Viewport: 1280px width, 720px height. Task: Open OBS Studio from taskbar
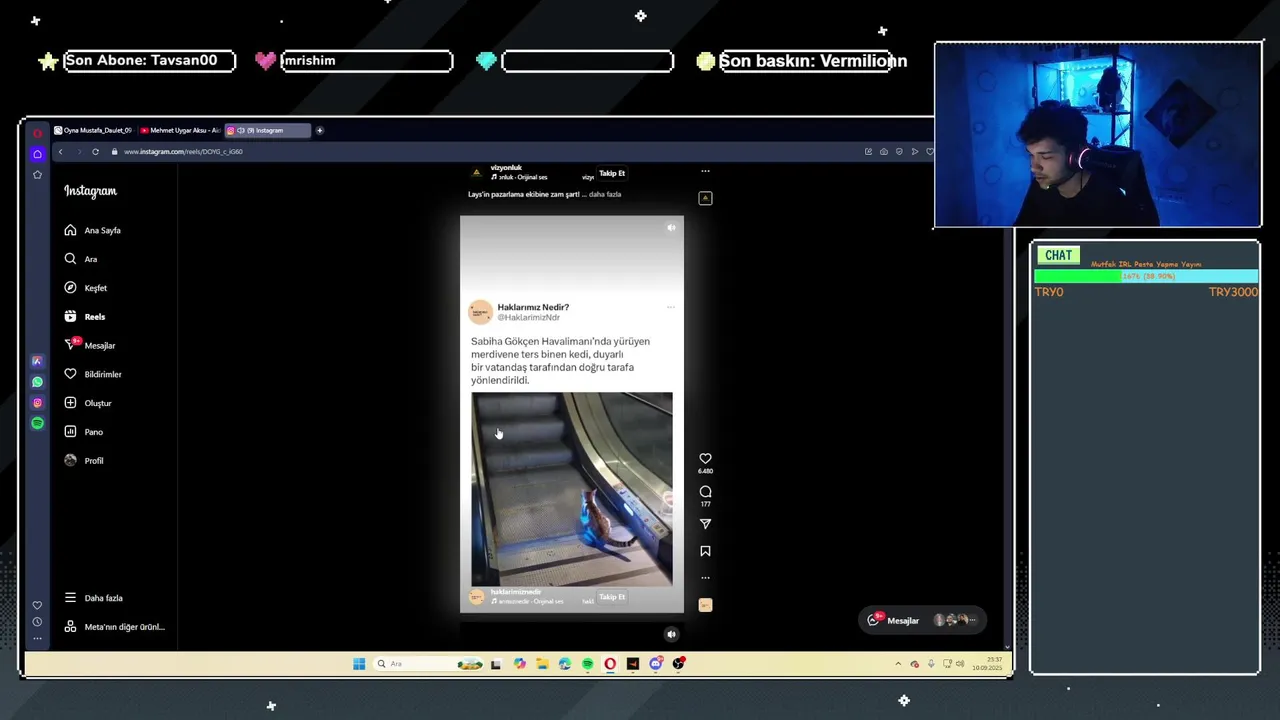(679, 664)
